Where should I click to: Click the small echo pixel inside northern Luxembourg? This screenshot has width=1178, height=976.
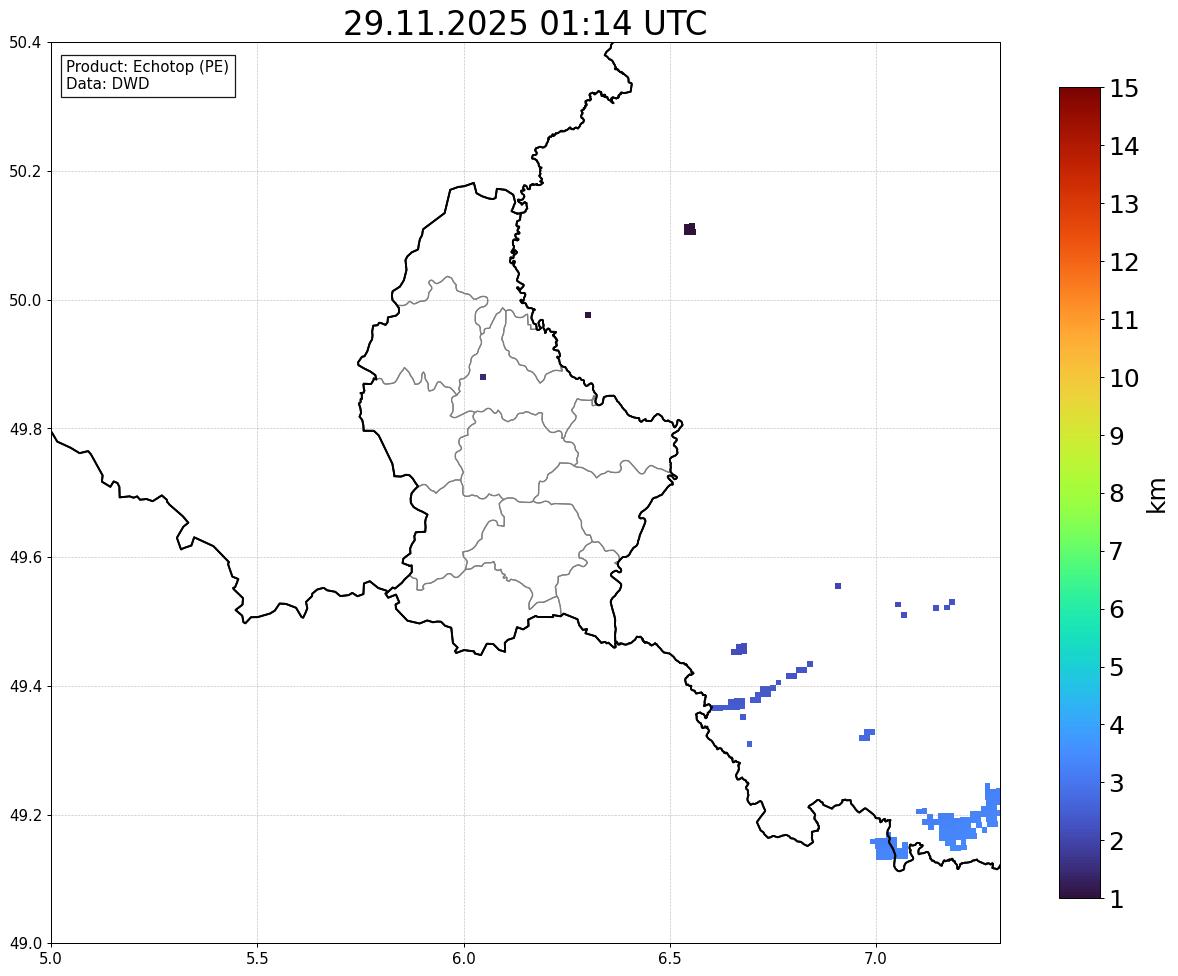point(483,377)
